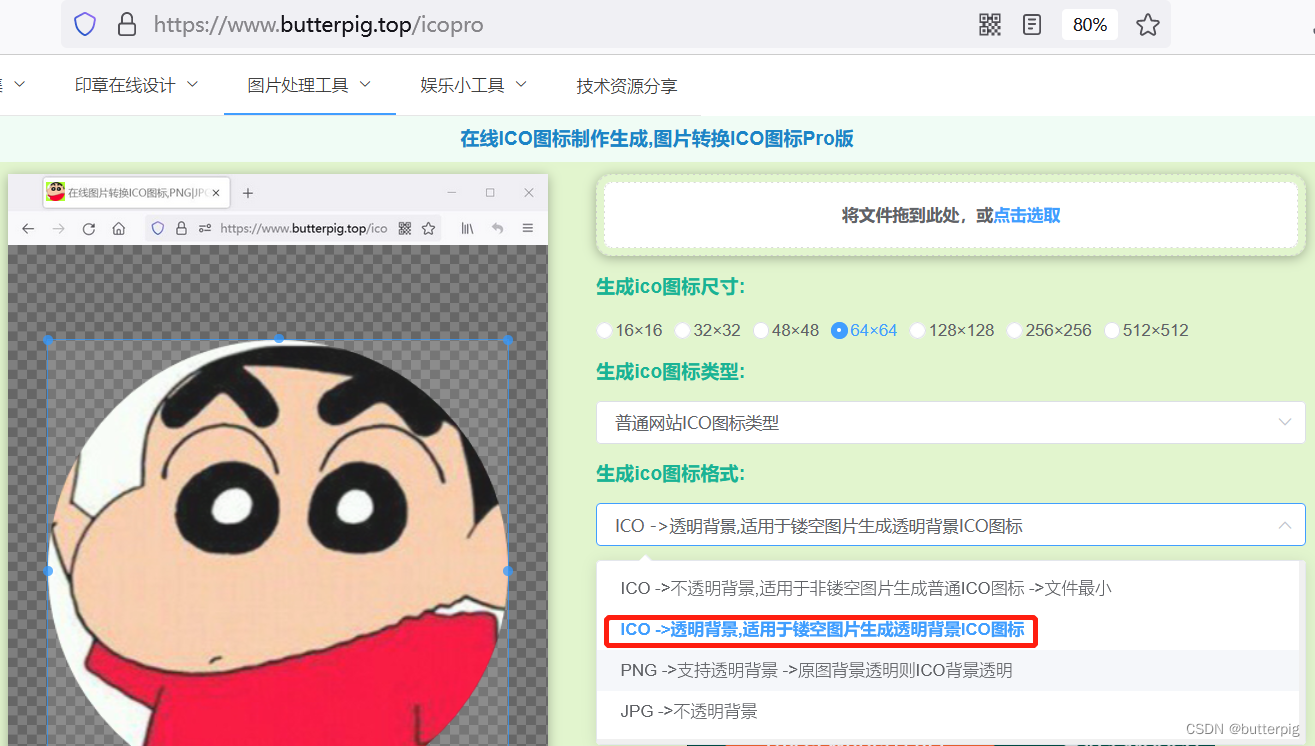Click the label 生成ico图标格式:
The height and width of the screenshot is (746, 1315).
click(x=670, y=474)
